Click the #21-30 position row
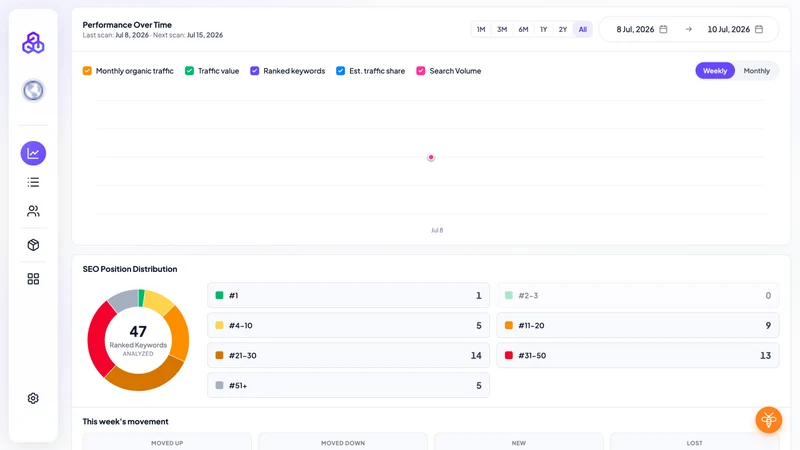This screenshot has height=450, width=800. point(348,356)
